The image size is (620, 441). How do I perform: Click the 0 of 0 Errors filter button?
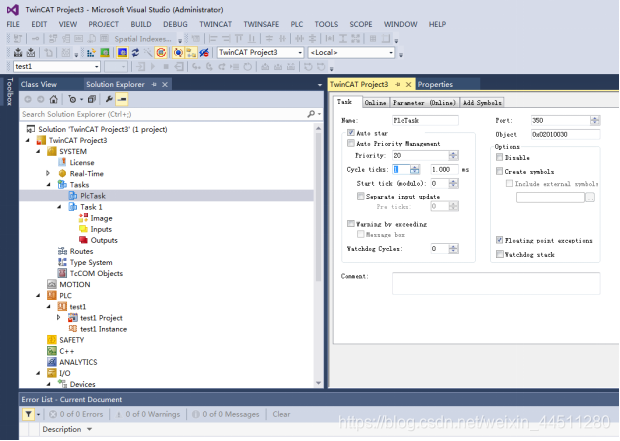pos(76,414)
